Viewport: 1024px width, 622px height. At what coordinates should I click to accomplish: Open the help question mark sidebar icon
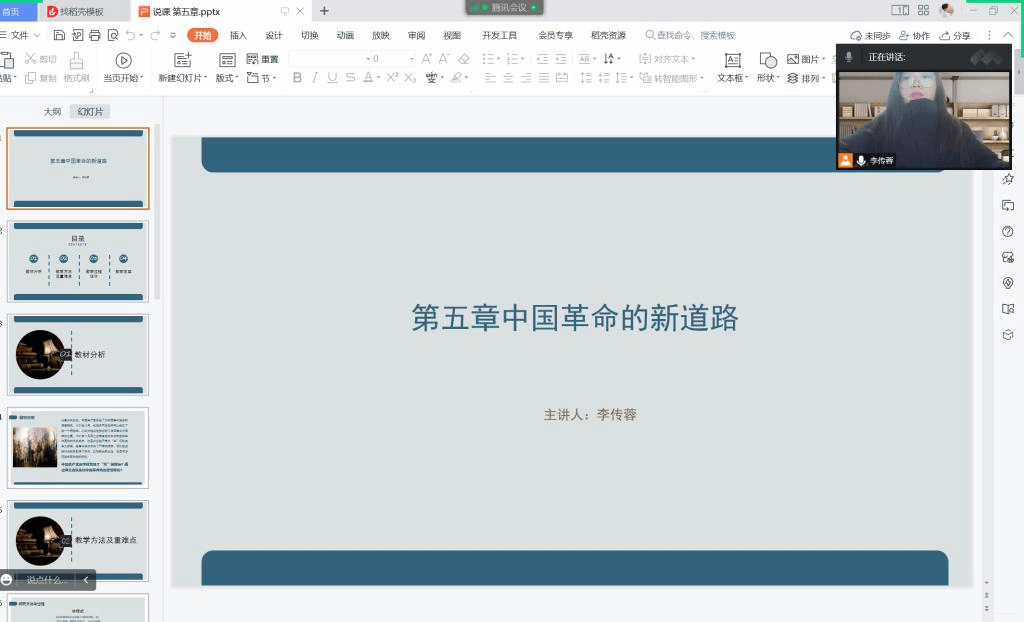tap(1008, 231)
